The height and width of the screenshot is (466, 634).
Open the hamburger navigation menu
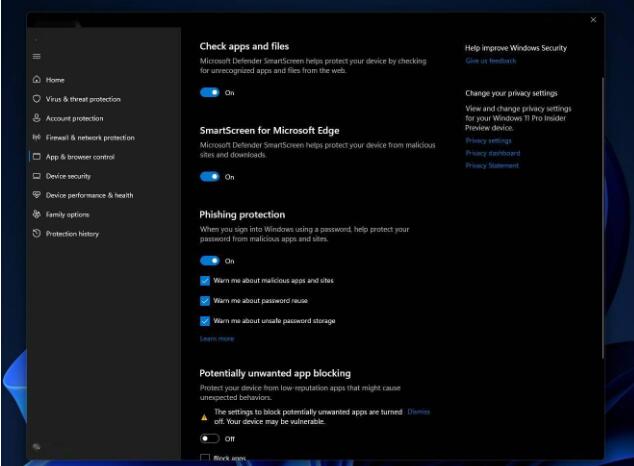coord(37,56)
